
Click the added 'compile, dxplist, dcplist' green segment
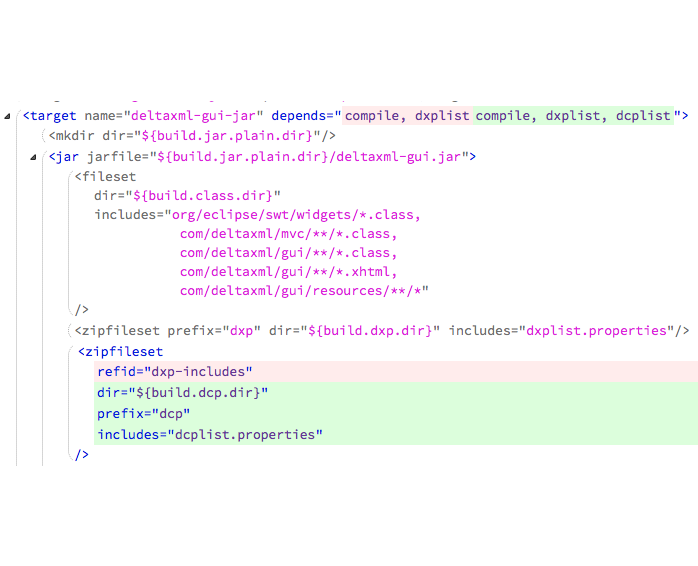pyautogui.click(x=573, y=116)
